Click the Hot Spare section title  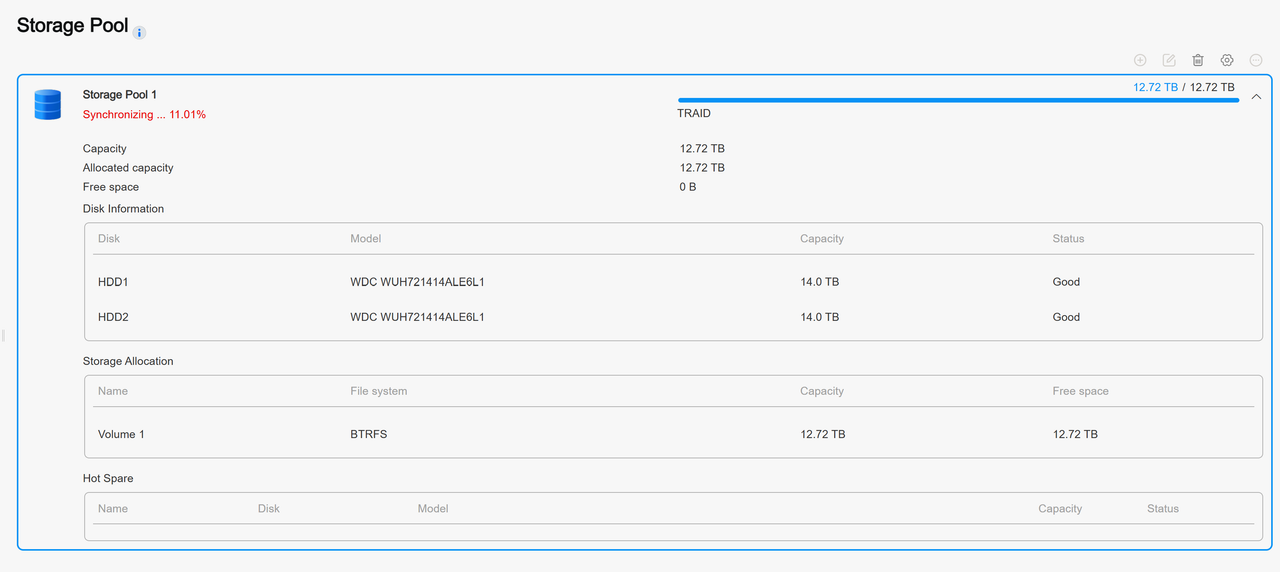[x=108, y=478]
